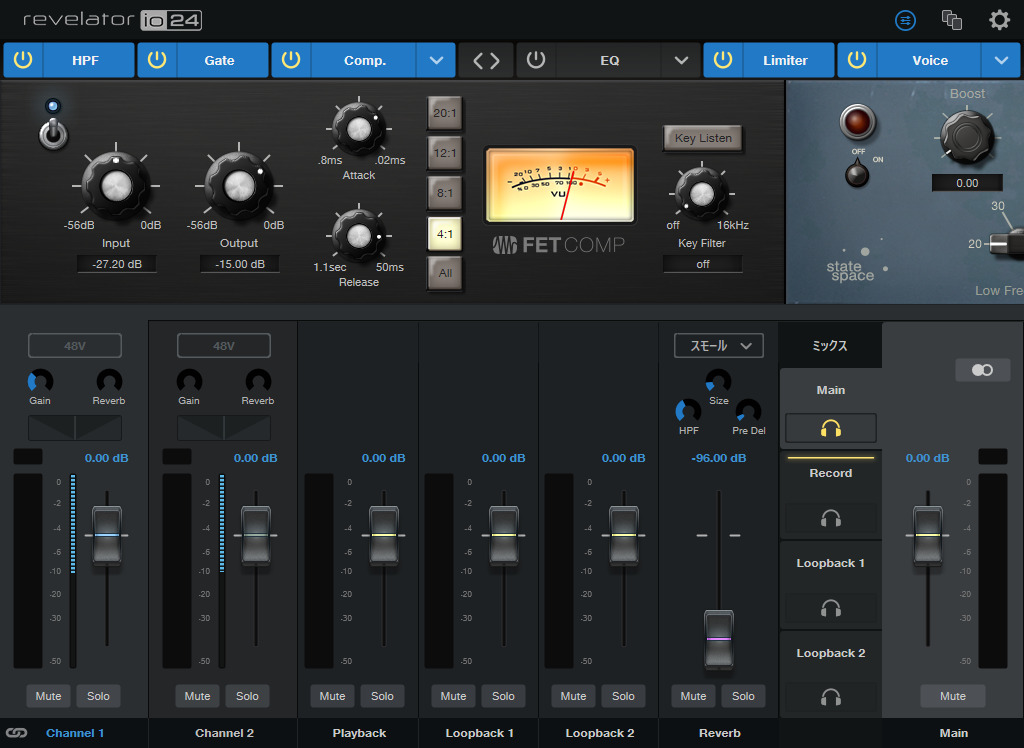The height and width of the screenshot is (748, 1024).
Task: Open the settings gear icon
Action: 999,20
